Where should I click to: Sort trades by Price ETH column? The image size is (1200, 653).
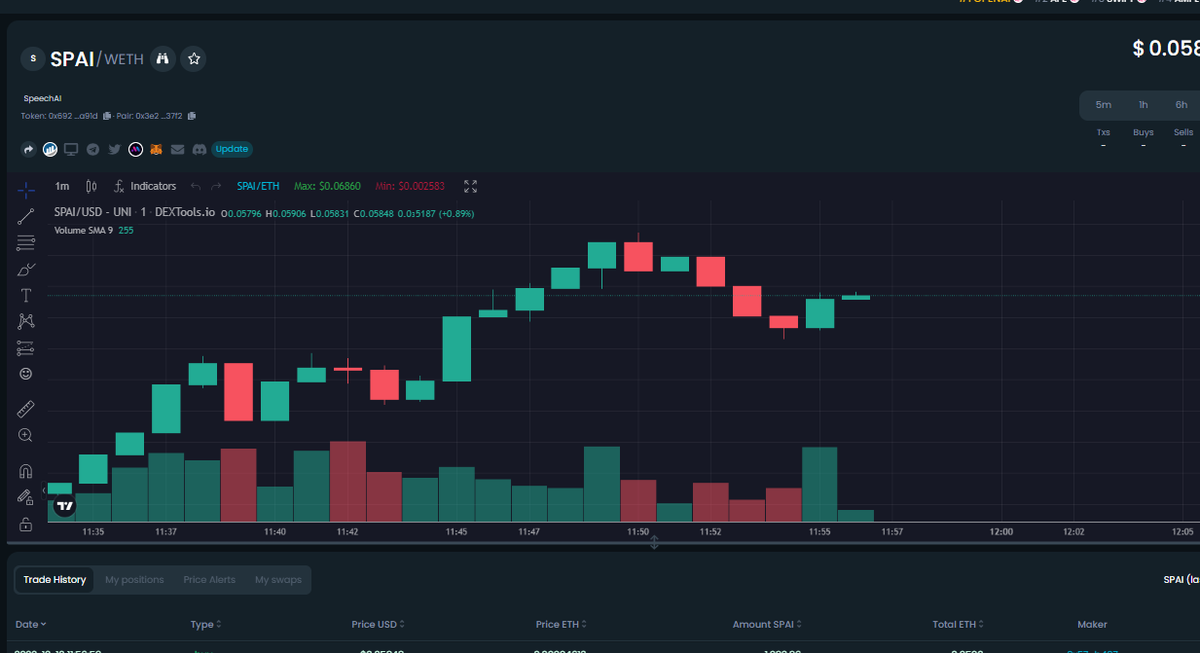tap(560, 624)
